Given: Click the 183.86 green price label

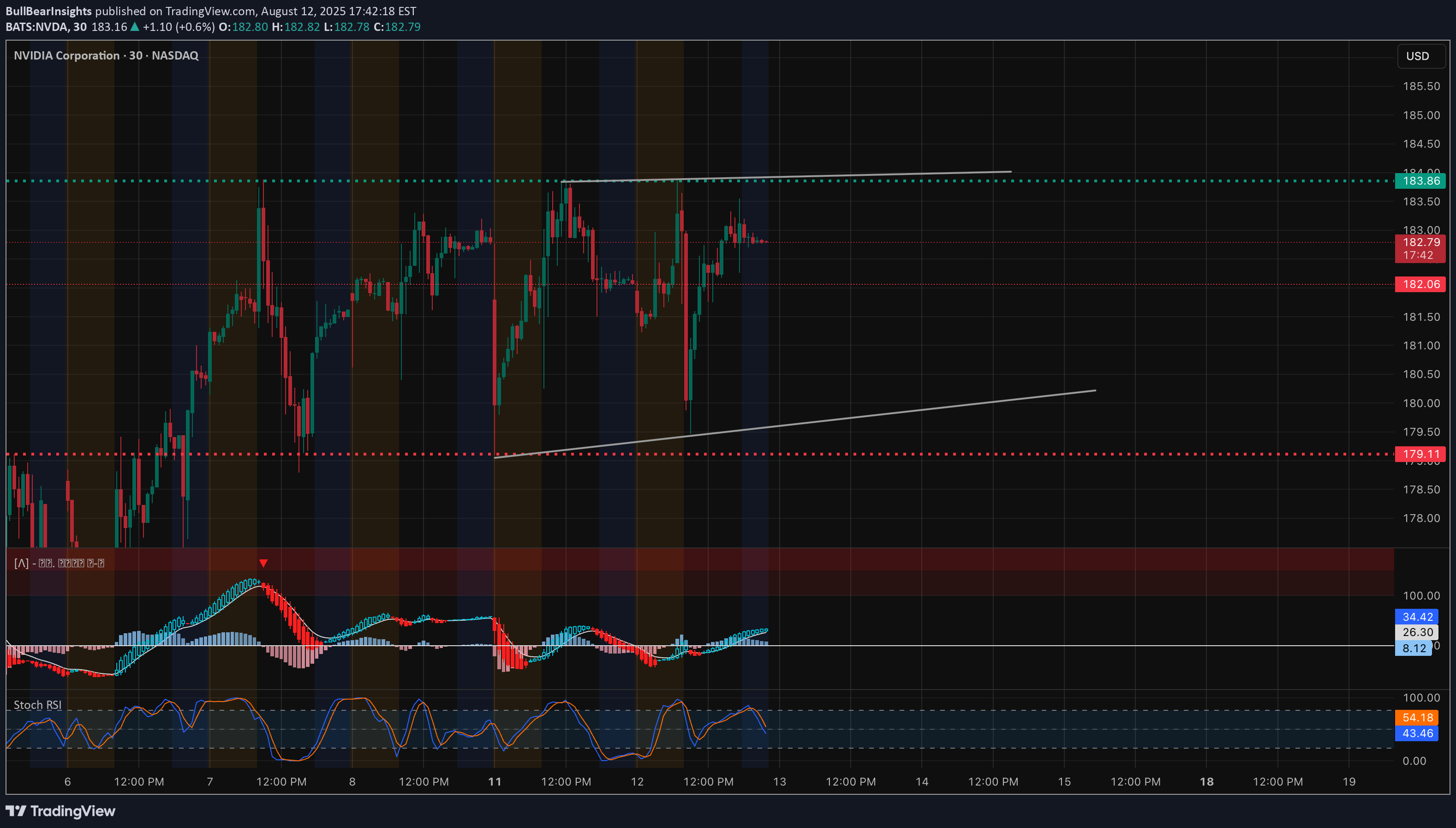Looking at the screenshot, I should [1420, 181].
